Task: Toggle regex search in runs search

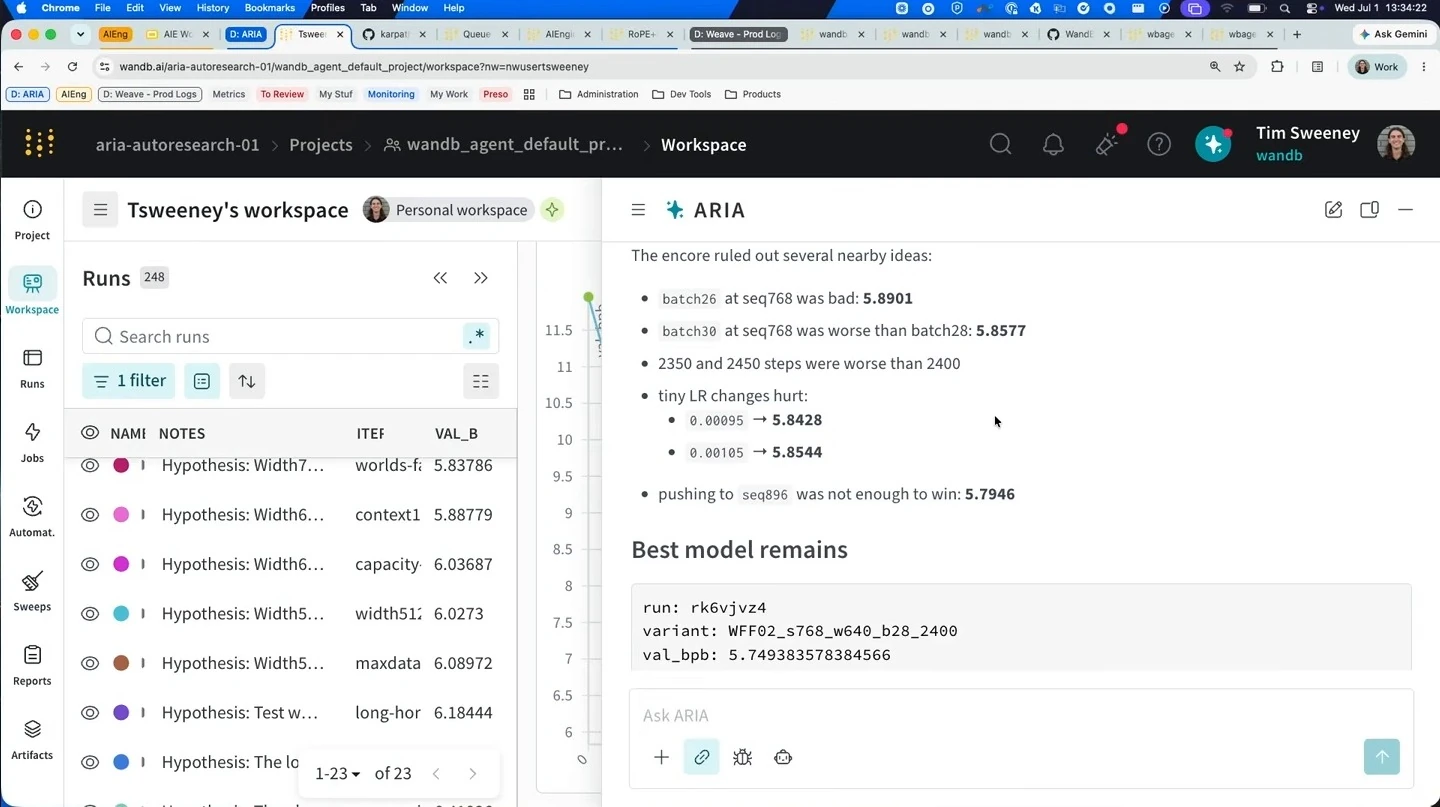Action: point(477,337)
